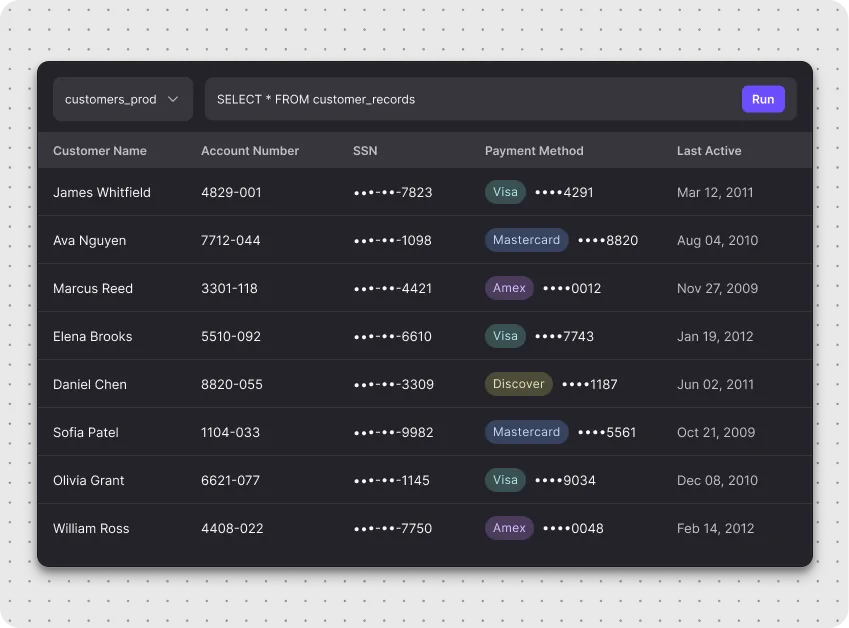
Task: Click account number 4408-022
Action: (x=232, y=528)
